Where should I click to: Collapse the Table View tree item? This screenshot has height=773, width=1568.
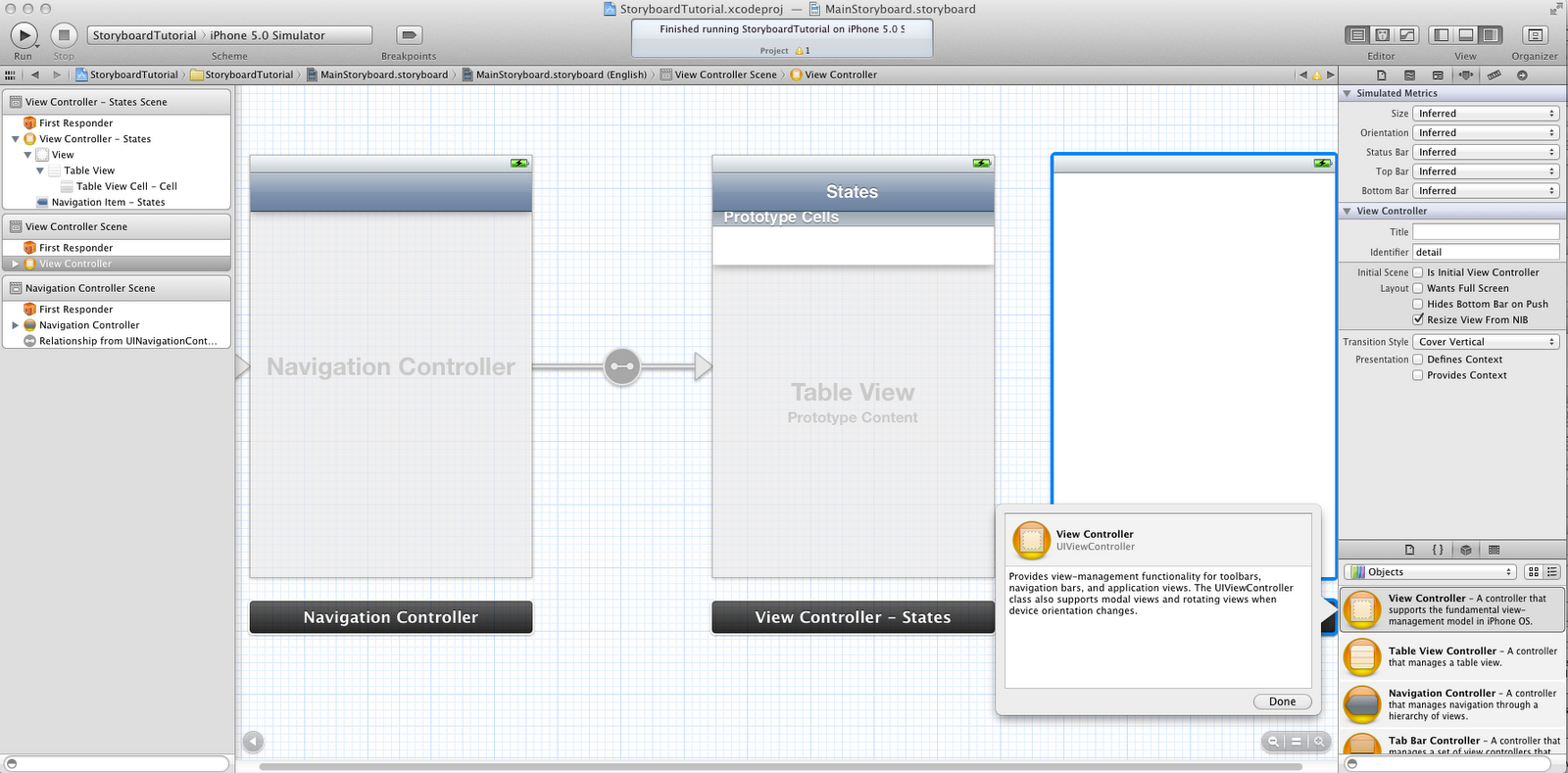40,170
